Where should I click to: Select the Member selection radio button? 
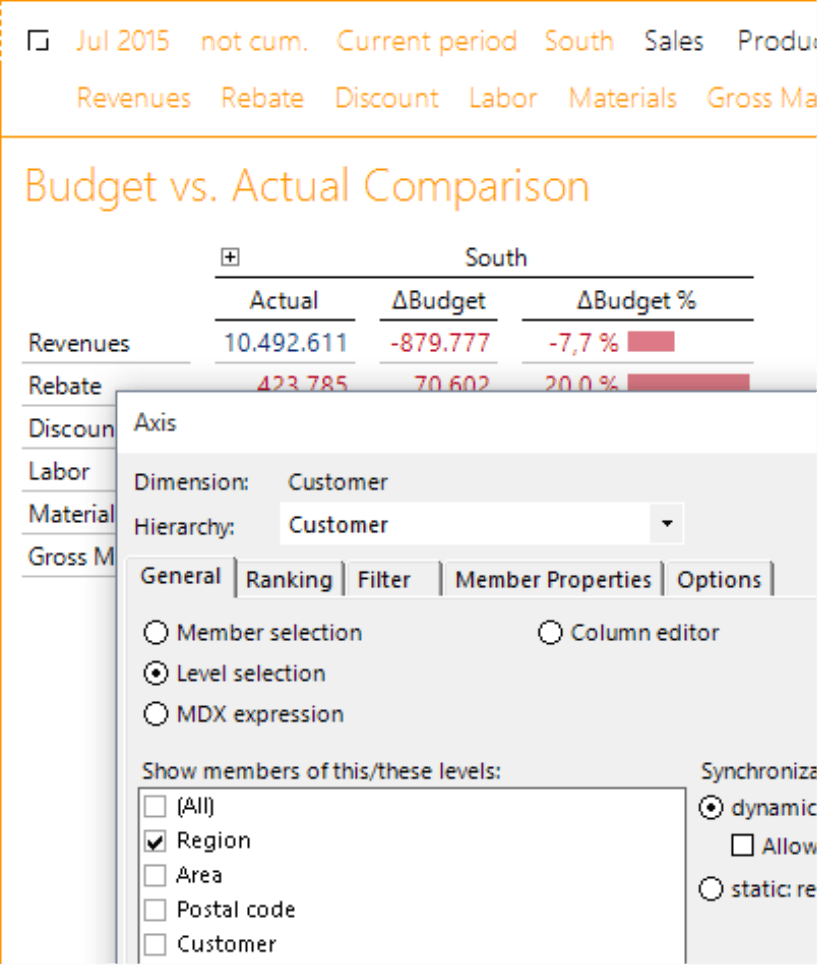tap(156, 633)
